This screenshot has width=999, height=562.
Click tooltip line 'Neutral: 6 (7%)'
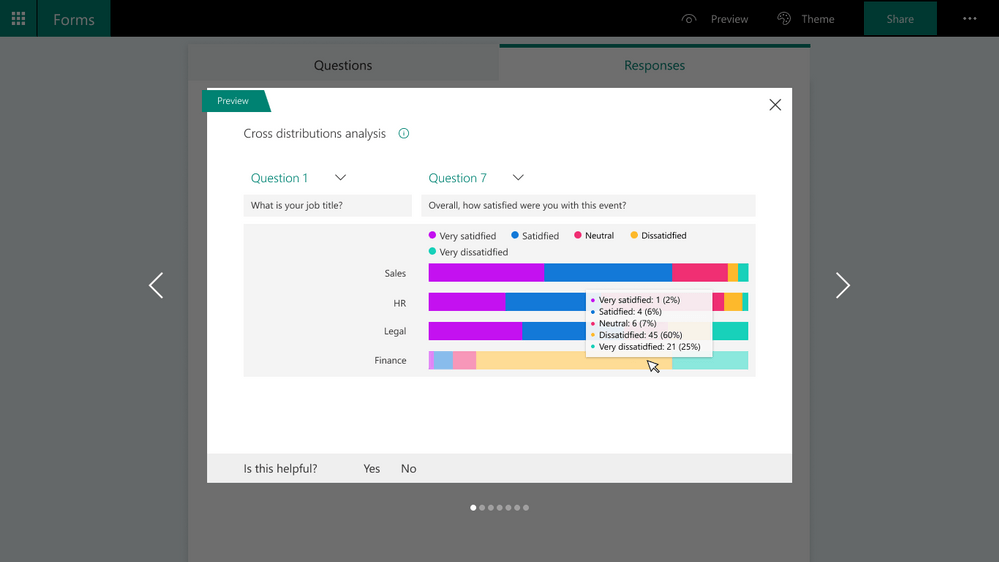pyautogui.click(x=628, y=324)
